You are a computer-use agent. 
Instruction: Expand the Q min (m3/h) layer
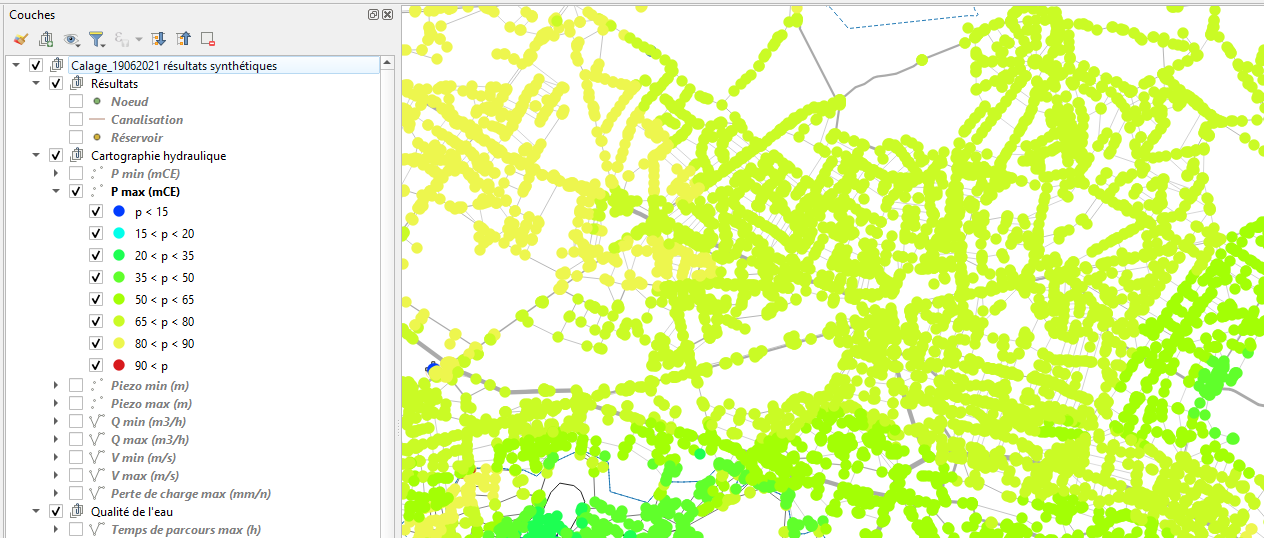[56, 422]
